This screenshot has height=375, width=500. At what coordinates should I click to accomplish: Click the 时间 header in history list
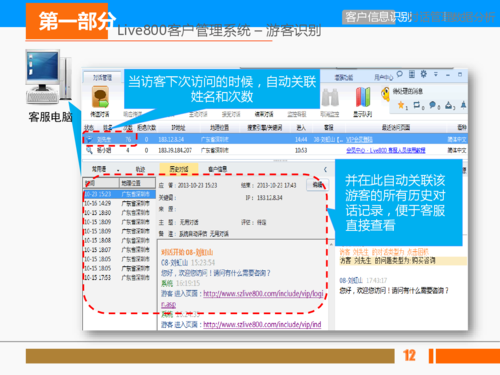point(101,183)
